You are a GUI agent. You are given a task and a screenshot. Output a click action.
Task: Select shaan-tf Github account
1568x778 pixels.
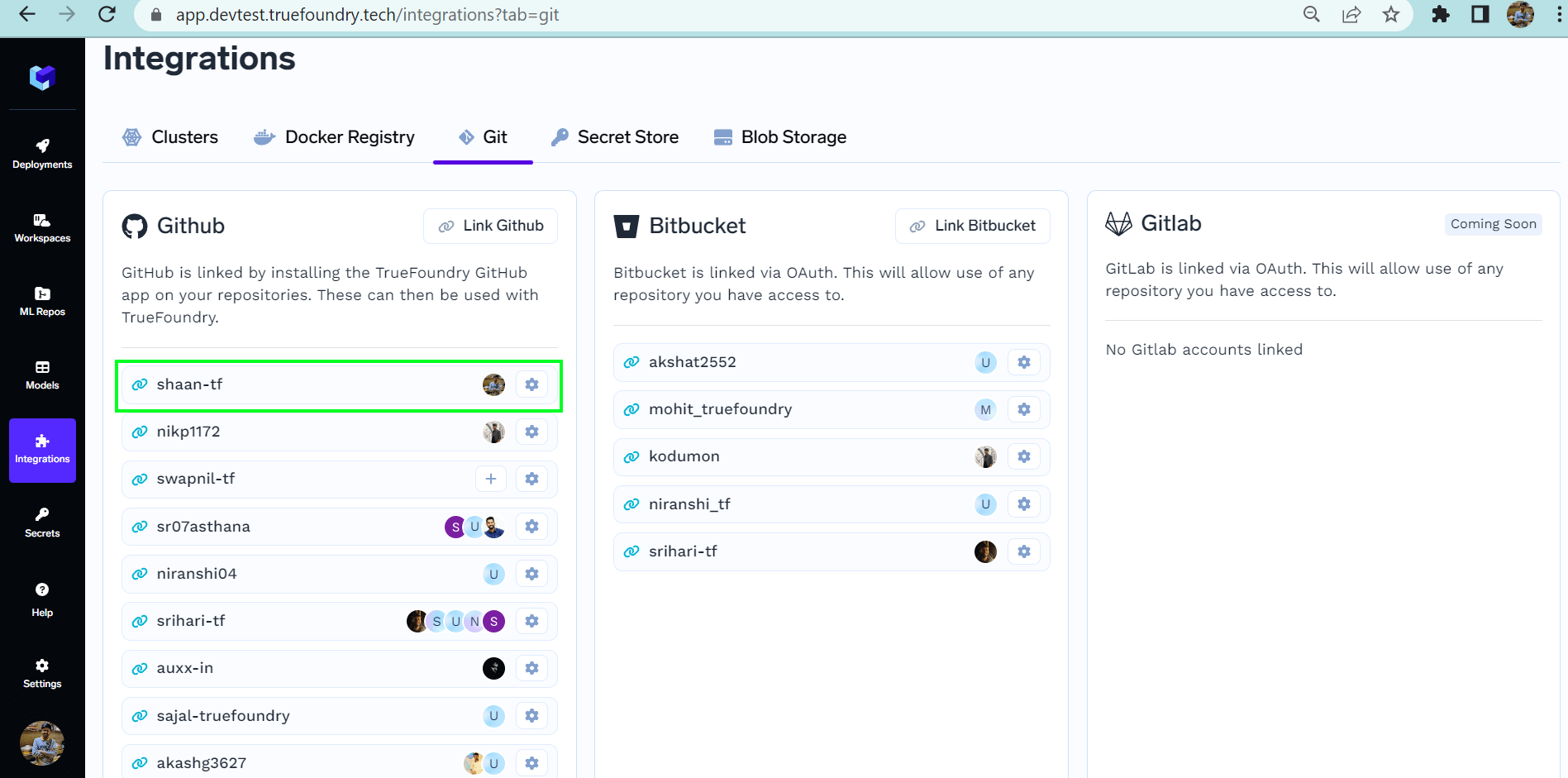[x=339, y=384]
